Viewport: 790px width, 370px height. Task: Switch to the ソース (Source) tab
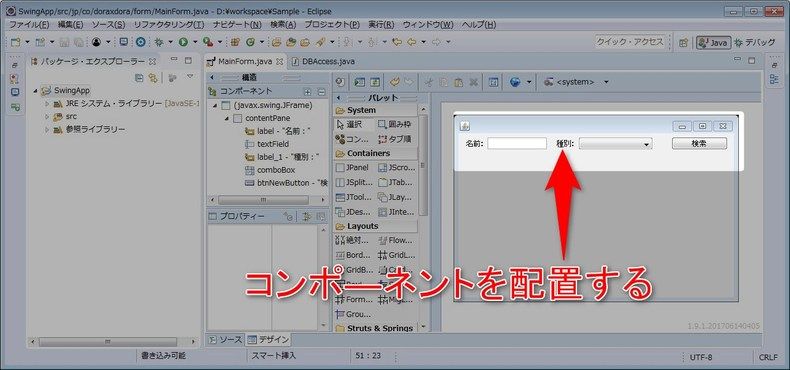point(226,339)
